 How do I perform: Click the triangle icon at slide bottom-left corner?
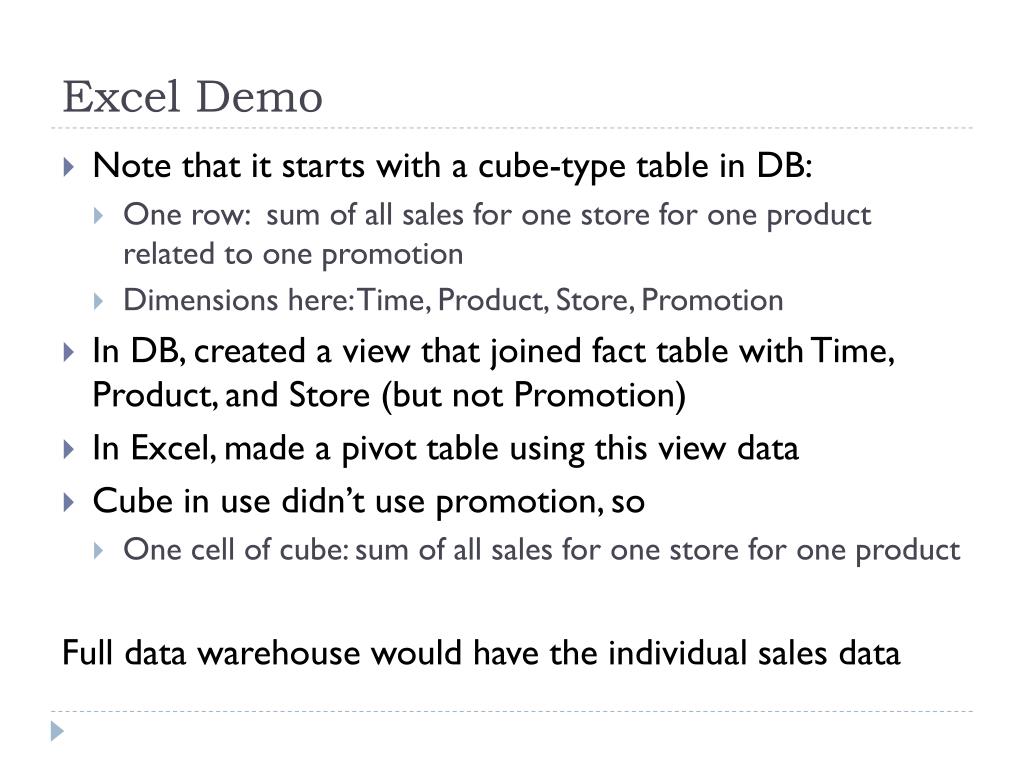tap(57, 731)
